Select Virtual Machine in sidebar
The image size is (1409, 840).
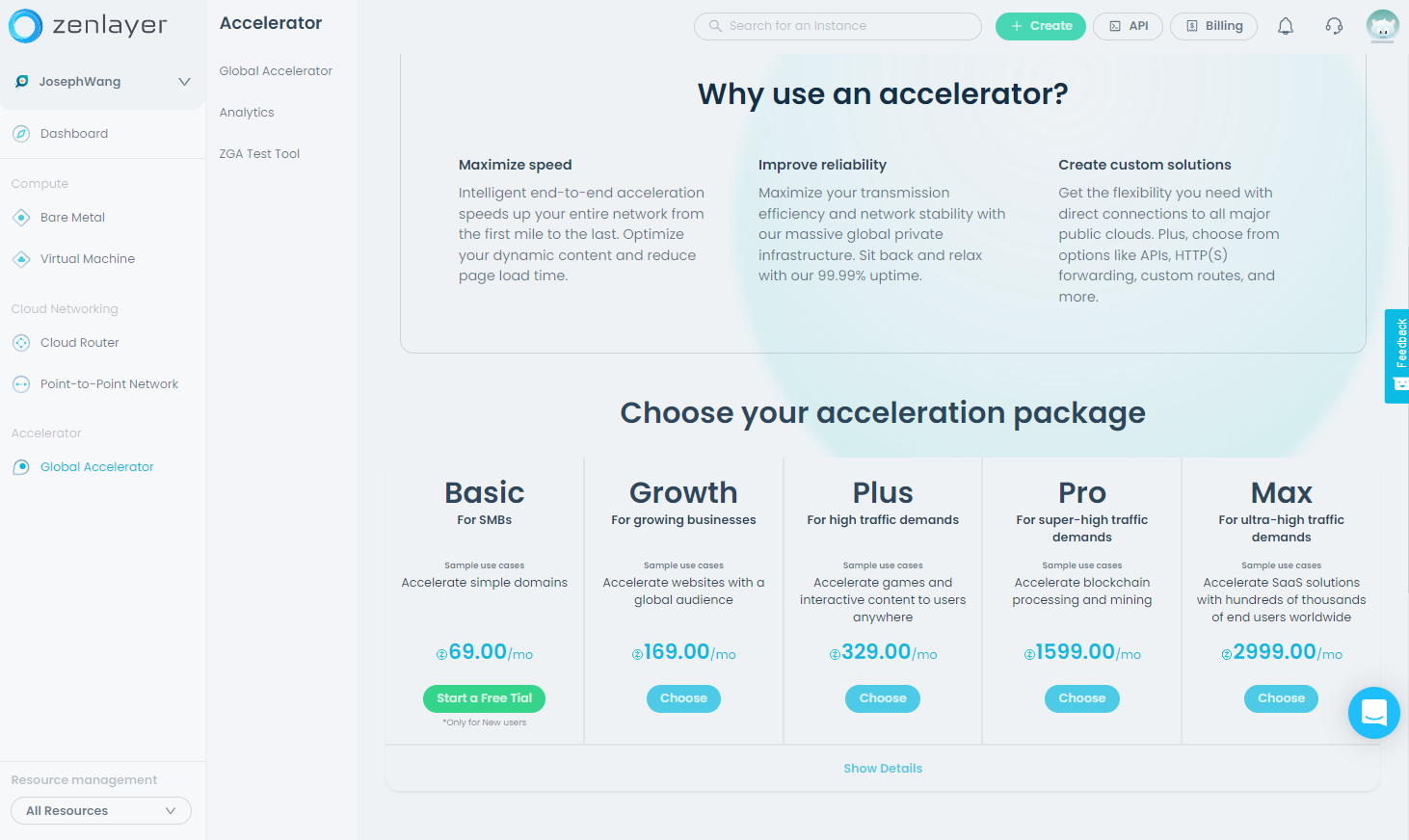87,259
